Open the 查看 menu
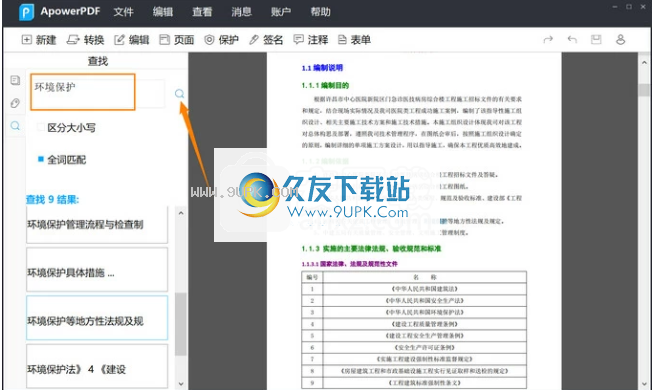The height and width of the screenshot is (390, 654). click(x=202, y=12)
